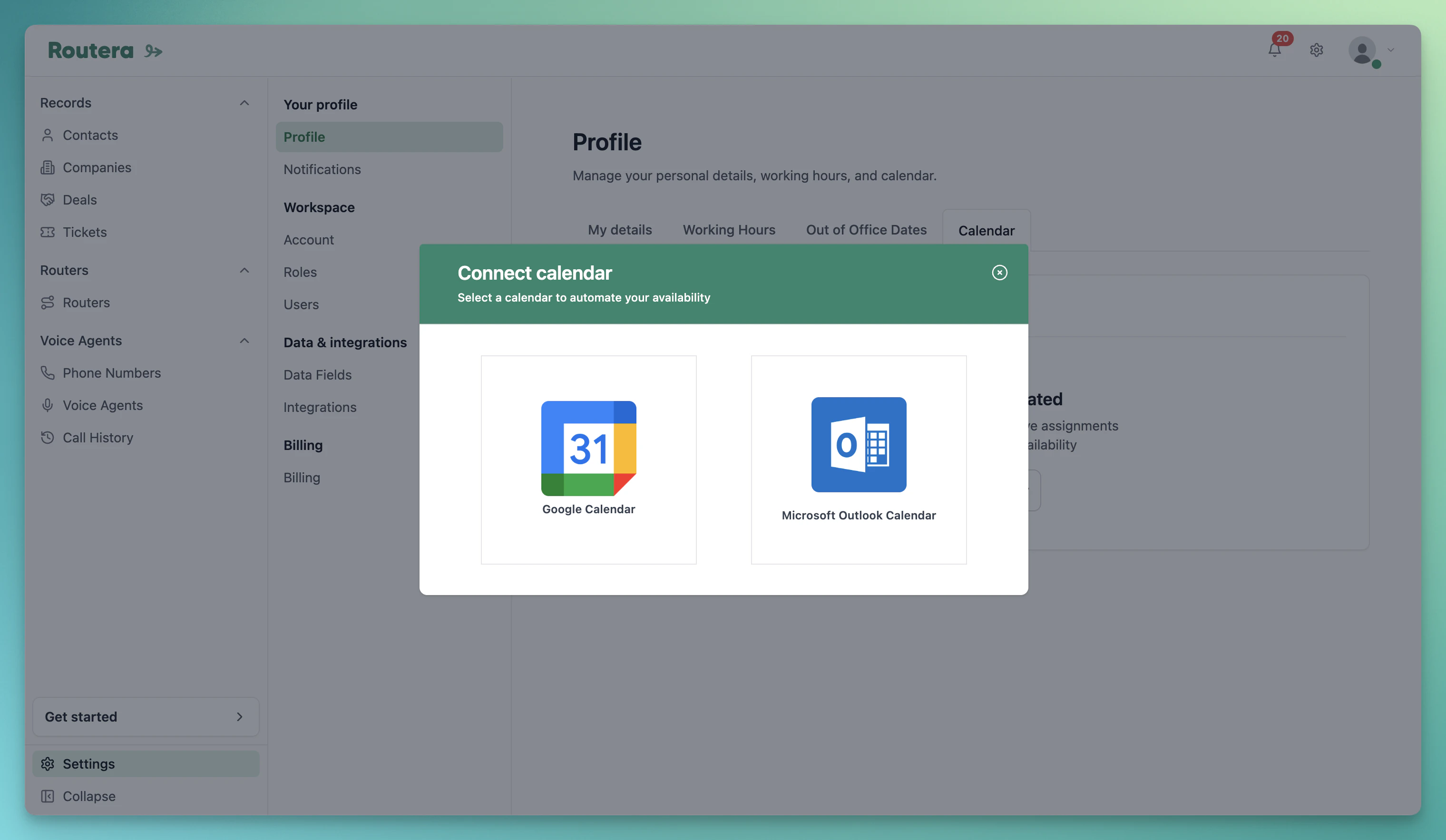Close the Connect calendar dialog
This screenshot has width=1446, height=840.
(999, 273)
